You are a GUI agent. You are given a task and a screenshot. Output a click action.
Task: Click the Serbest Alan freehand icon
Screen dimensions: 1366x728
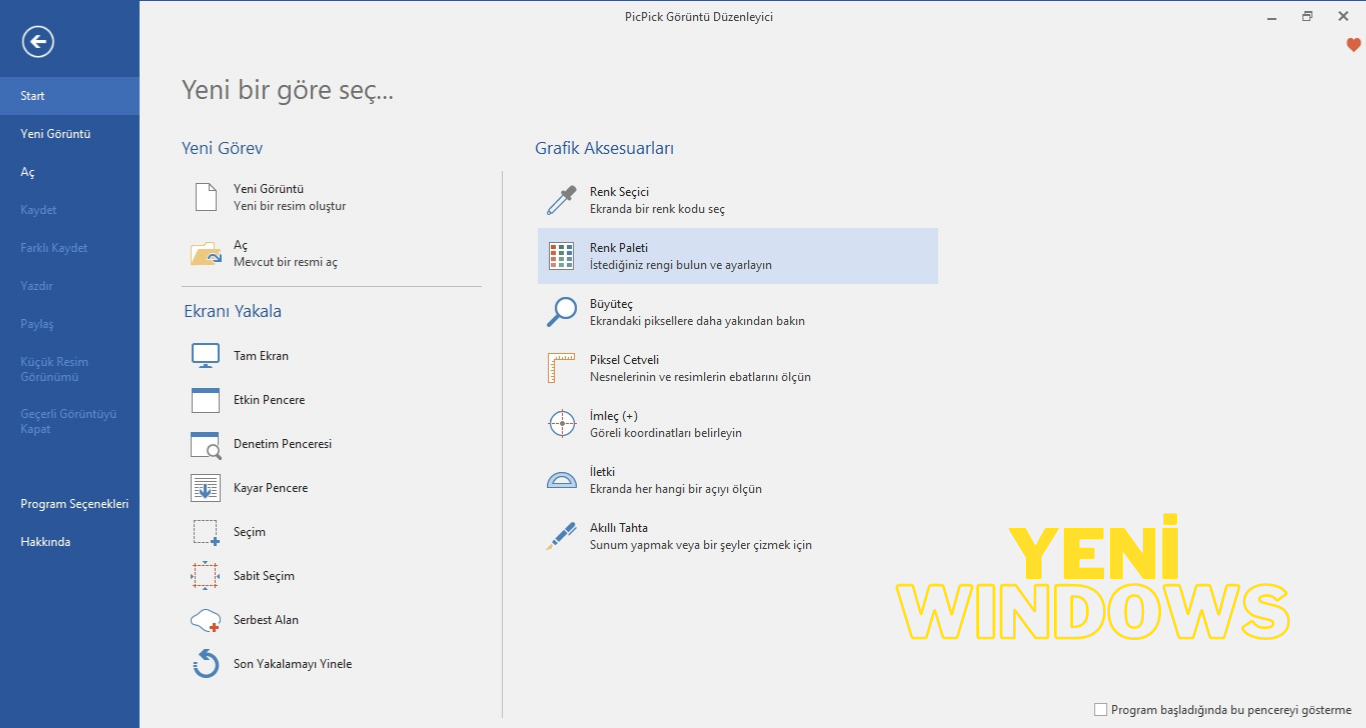(x=205, y=620)
